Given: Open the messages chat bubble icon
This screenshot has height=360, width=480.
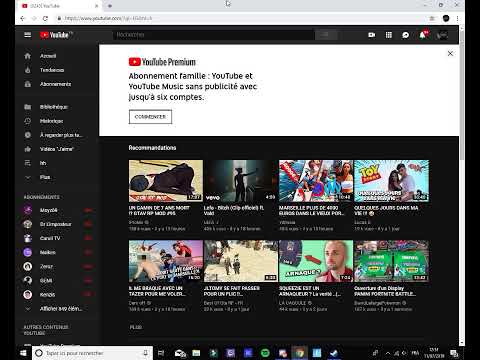Looking at the screenshot, I should coord(405,35).
